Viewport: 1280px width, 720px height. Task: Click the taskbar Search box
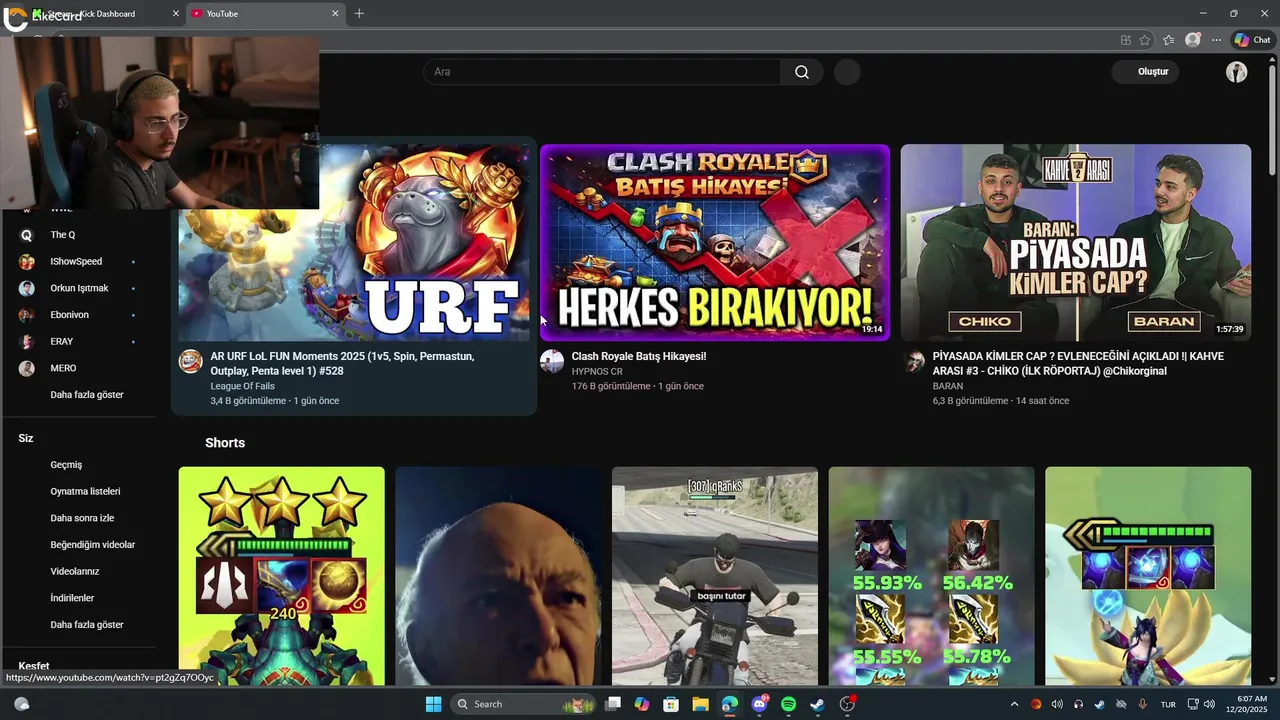click(x=523, y=704)
